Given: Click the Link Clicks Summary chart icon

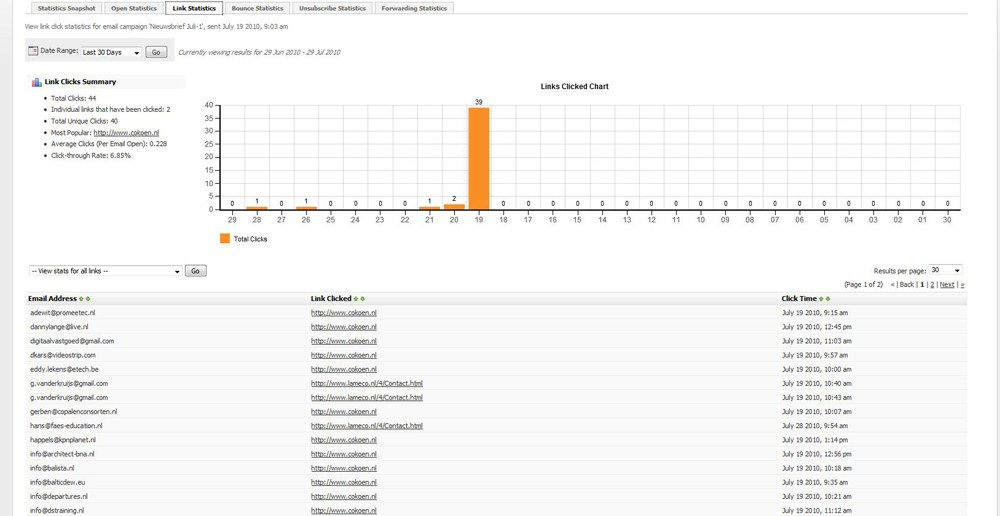Looking at the screenshot, I should tap(37, 82).
